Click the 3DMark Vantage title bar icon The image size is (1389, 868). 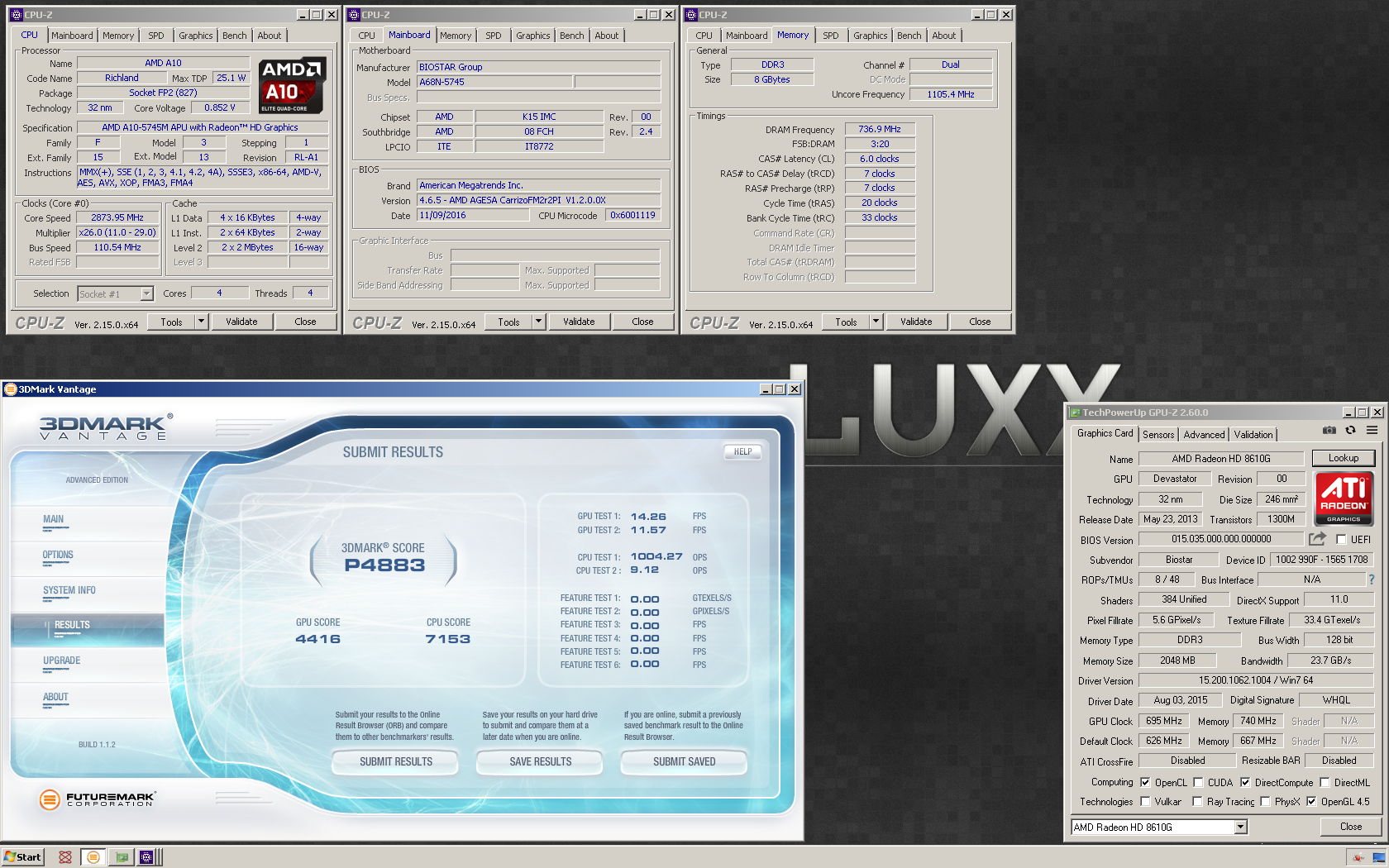pyautogui.click(x=10, y=389)
